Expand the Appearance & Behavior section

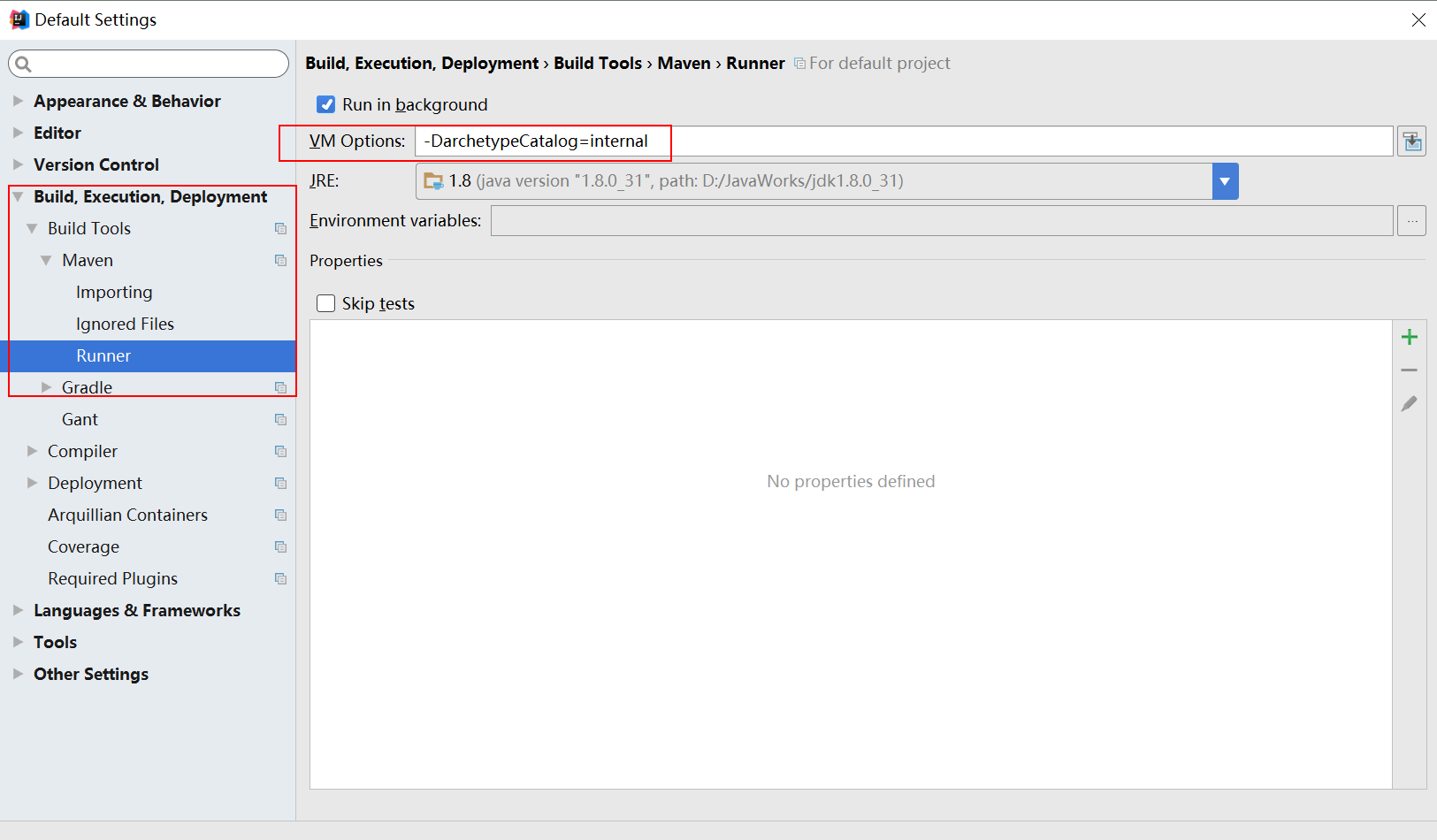(x=18, y=101)
